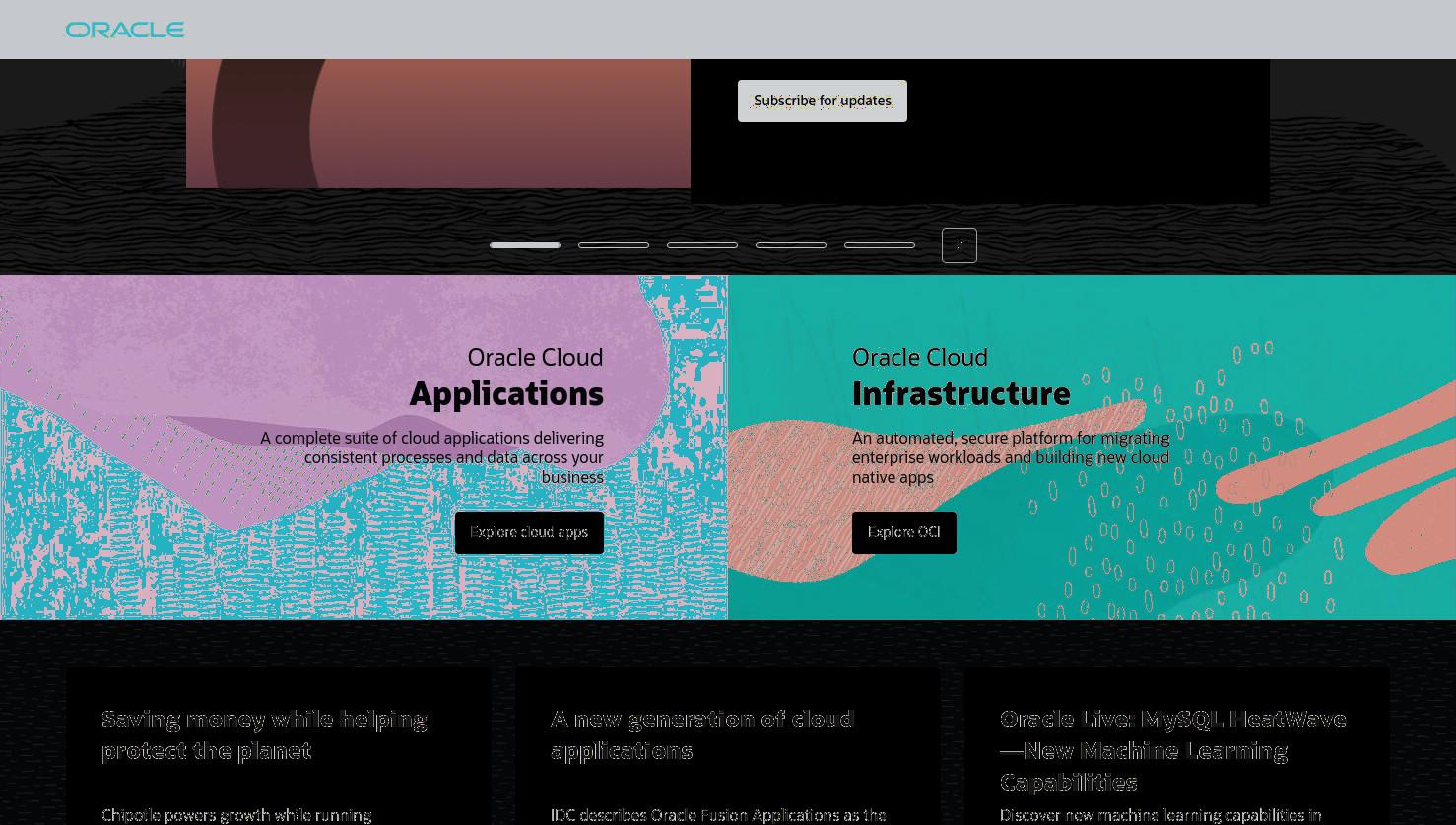The width and height of the screenshot is (1456, 825).
Task: Click the carousel play/pause box
Action: click(x=960, y=245)
